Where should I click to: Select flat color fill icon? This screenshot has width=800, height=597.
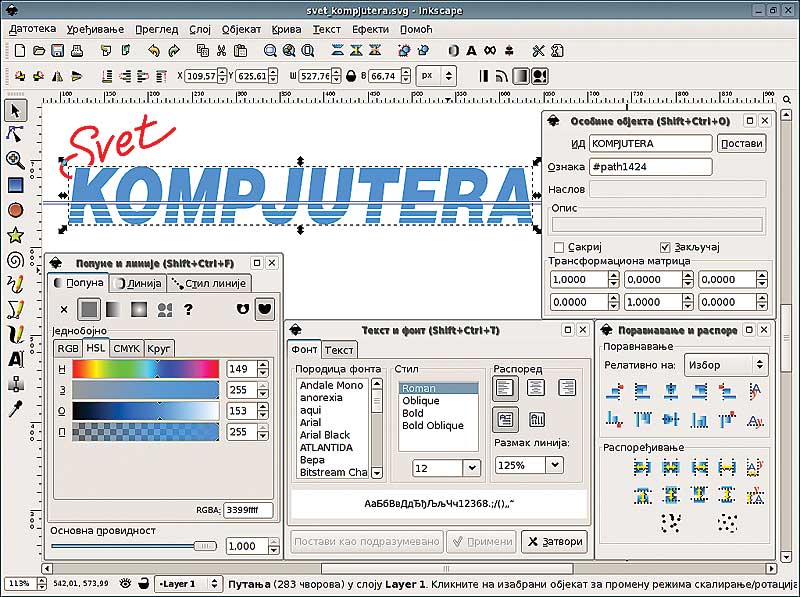pos(89,309)
